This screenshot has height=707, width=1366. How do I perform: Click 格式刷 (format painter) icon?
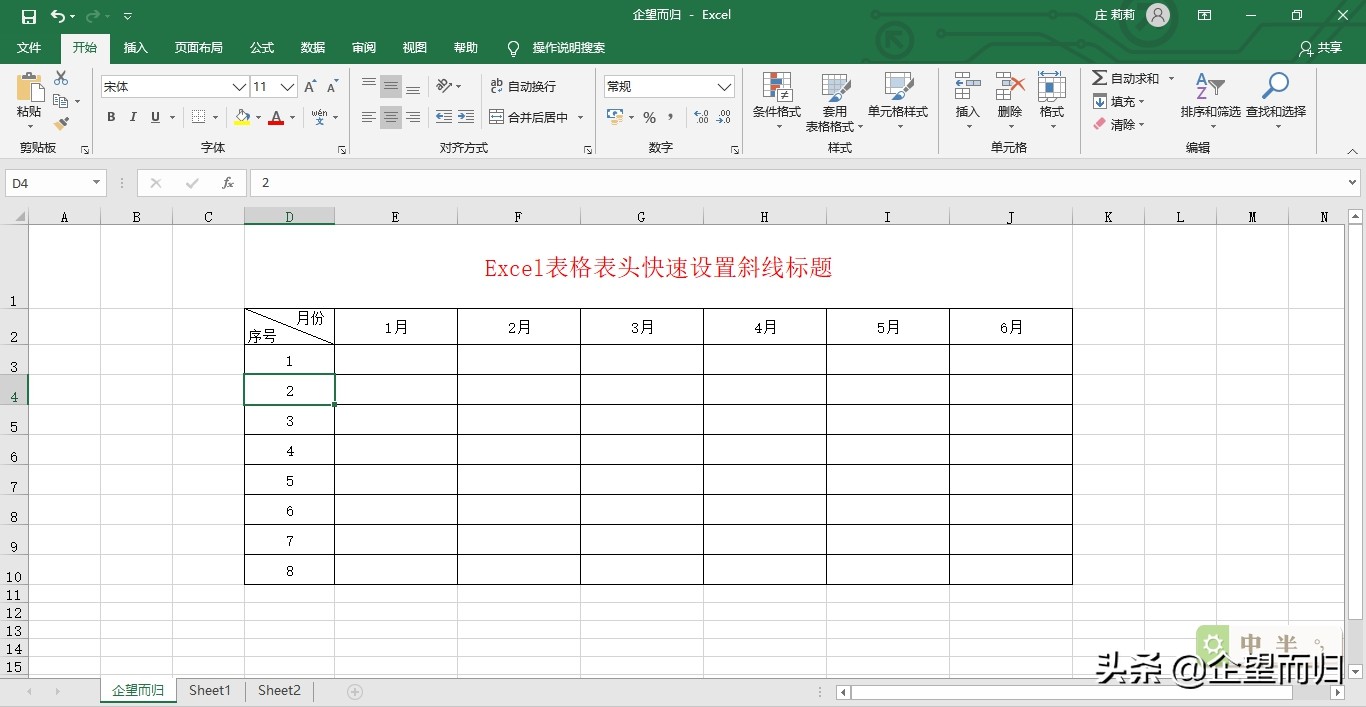coord(62,122)
